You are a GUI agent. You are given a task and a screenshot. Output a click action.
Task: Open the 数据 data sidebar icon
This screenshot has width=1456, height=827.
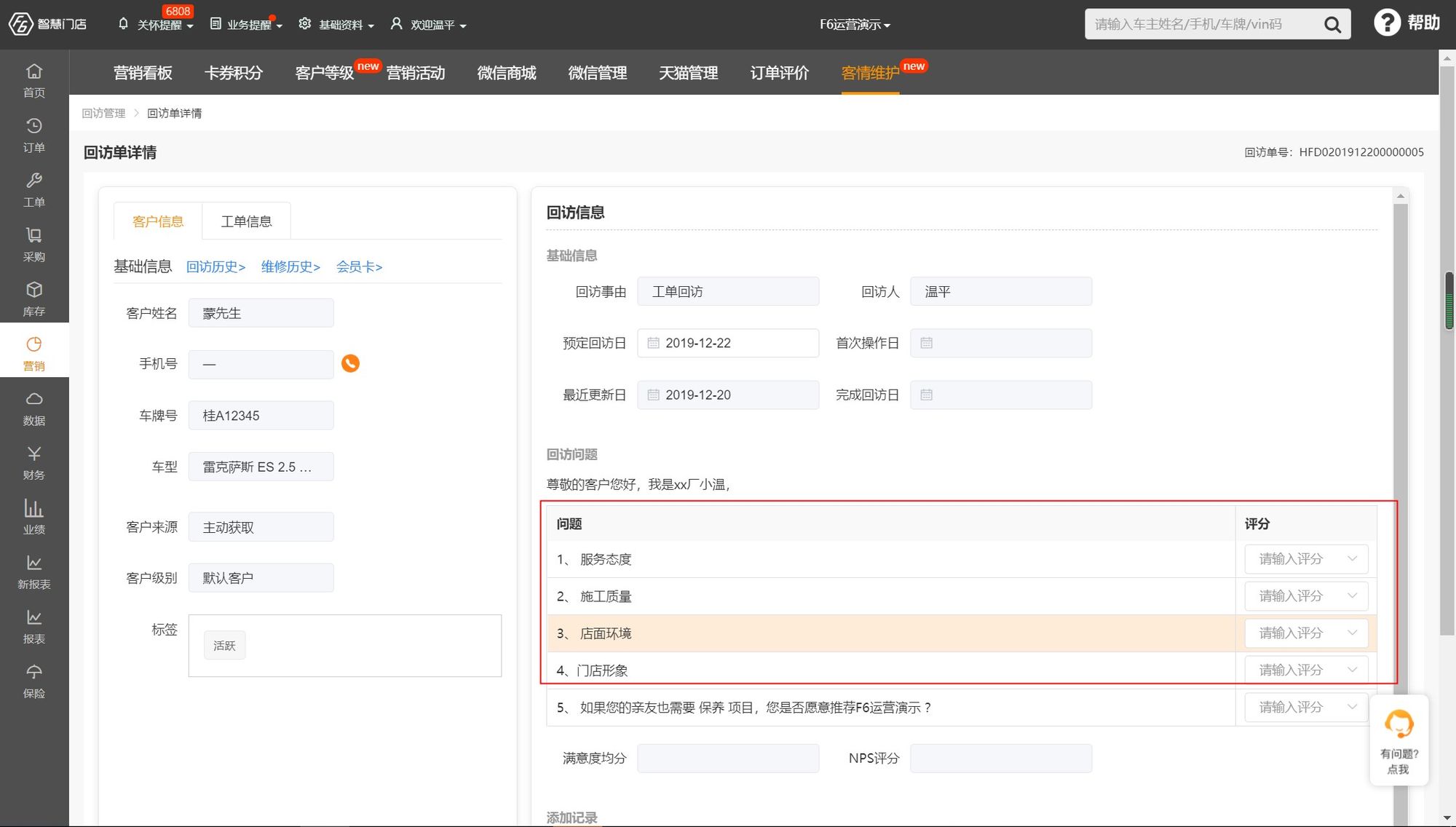pyautogui.click(x=34, y=408)
